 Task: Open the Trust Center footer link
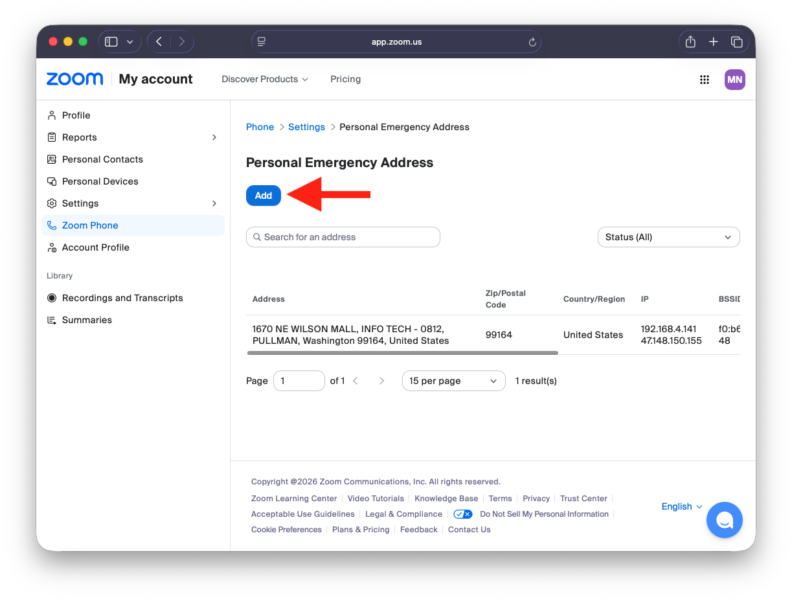(583, 498)
